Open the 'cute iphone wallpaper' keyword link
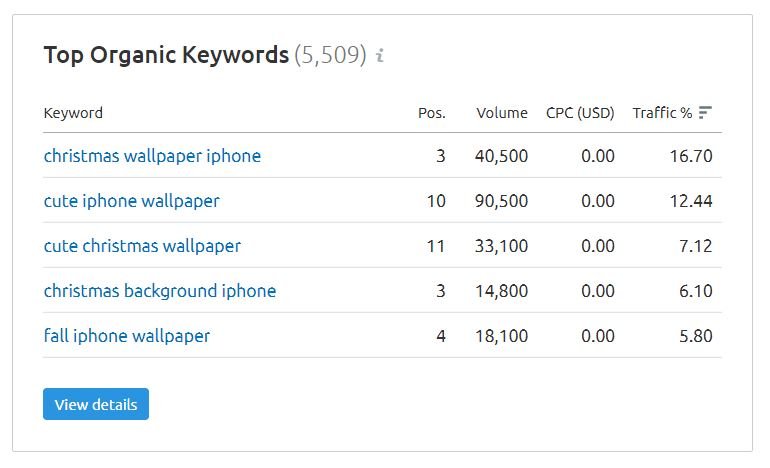 coord(132,201)
